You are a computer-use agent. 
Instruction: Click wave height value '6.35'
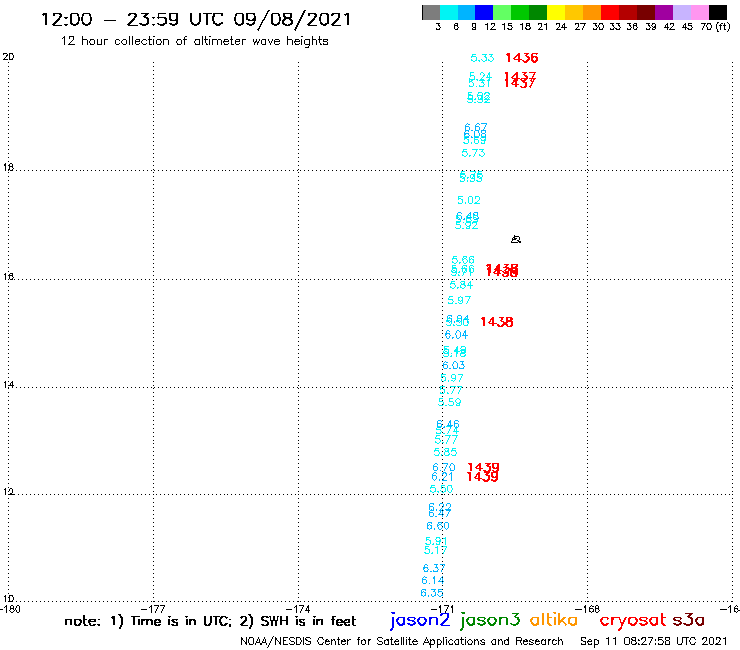432,593
